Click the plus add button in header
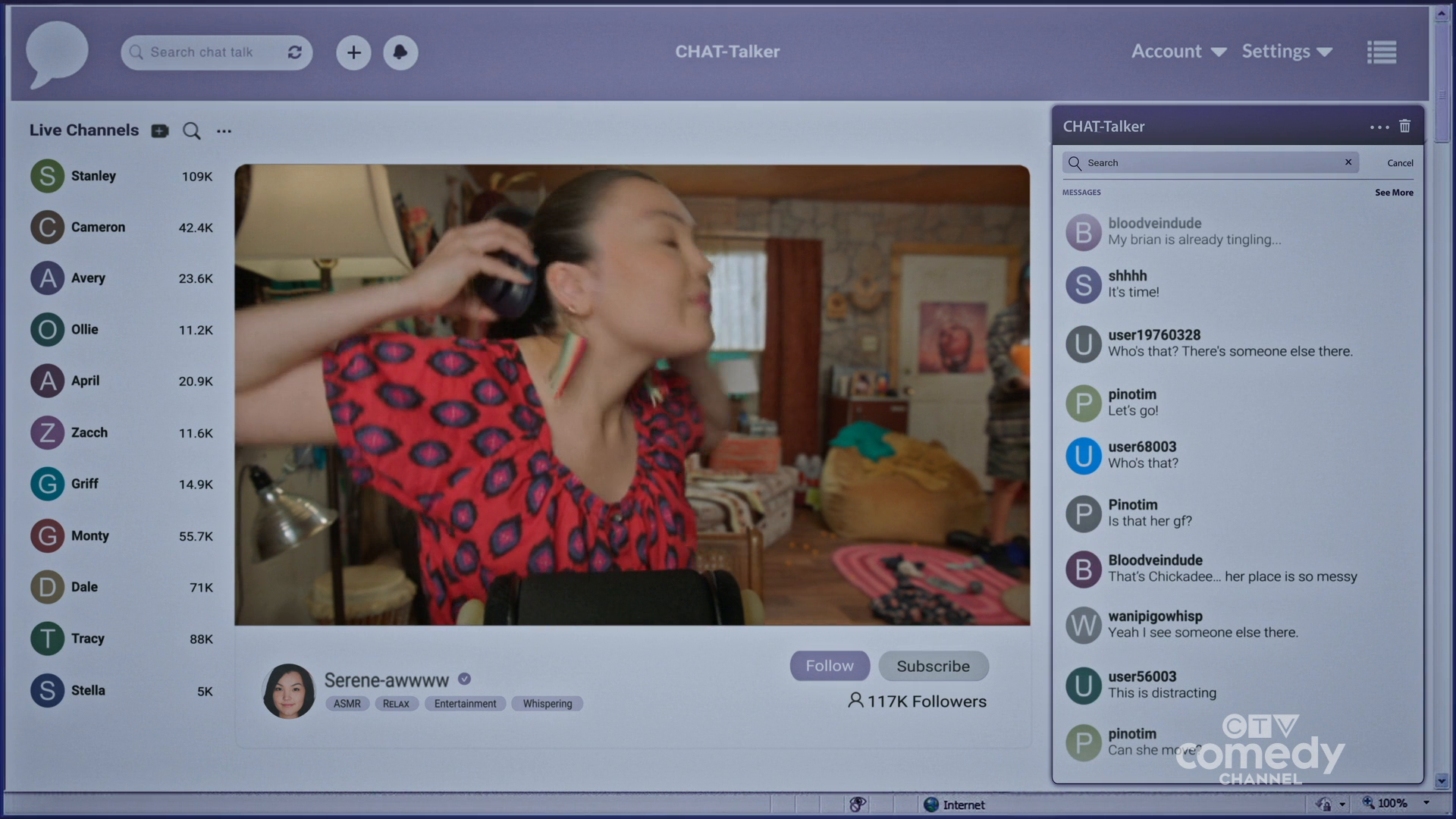Image resolution: width=1456 pixels, height=819 pixels. [353, 52]
